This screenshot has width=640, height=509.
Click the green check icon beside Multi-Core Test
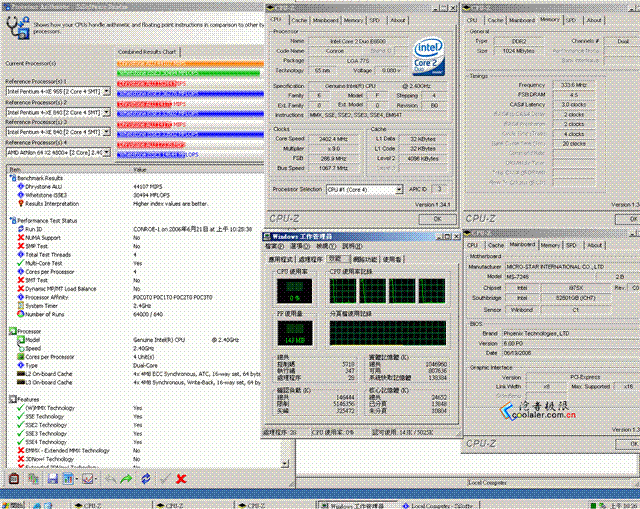point(20,263)
